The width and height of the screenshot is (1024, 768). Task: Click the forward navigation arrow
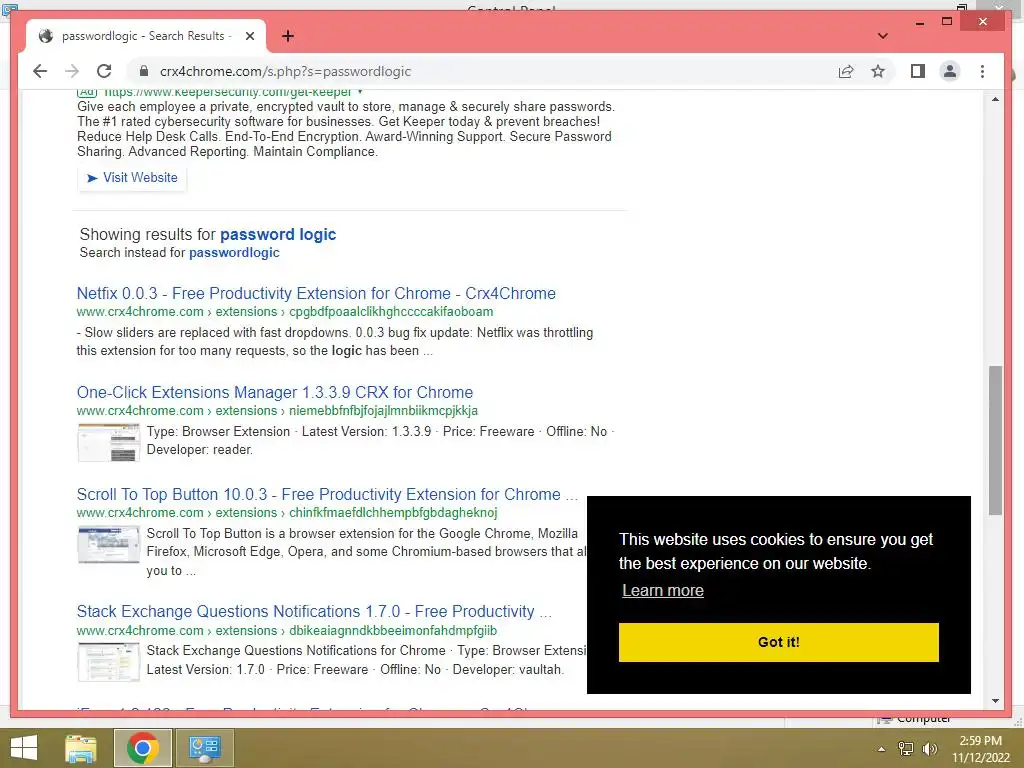(72, 71)
